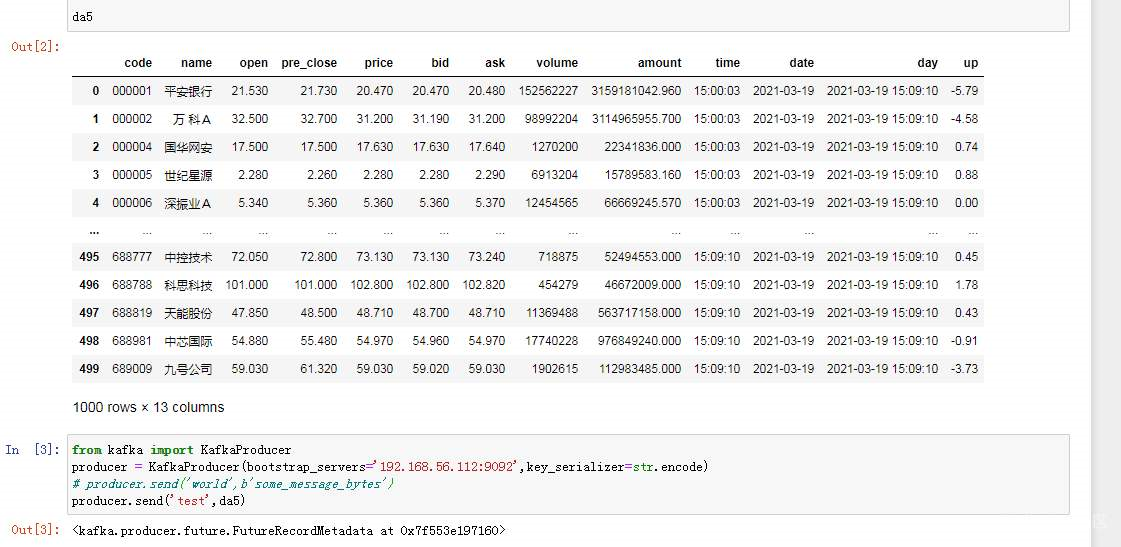1121x547 pixels.
Task: Click the 'up' column header
Action: point(970,63)
